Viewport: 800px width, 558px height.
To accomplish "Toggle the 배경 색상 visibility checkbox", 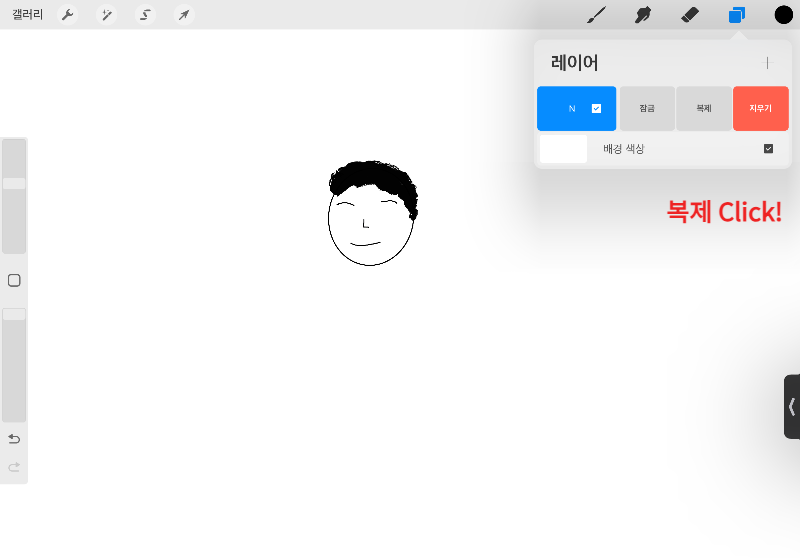I will [768, 148].
